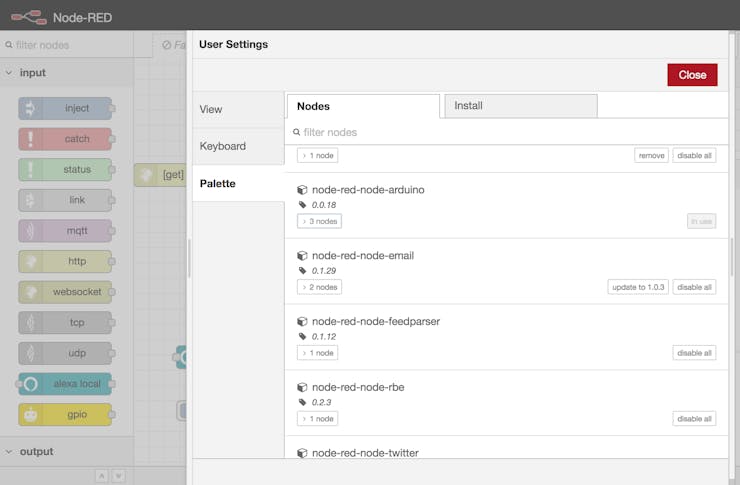The image size is (740, 485).
Task: Click package icon of node-red-node-rbe
Action: 302,387
